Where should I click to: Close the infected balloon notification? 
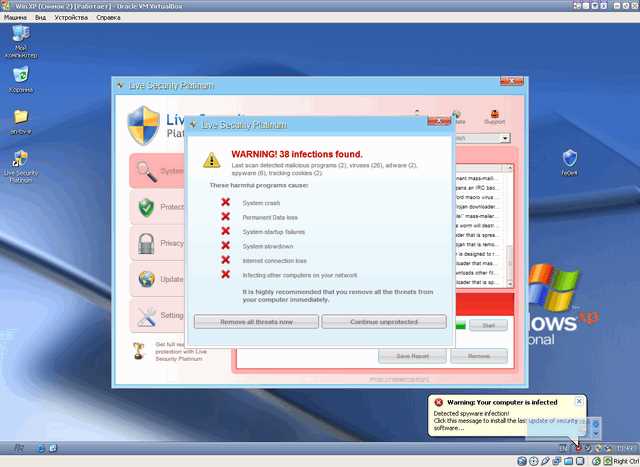579,401
